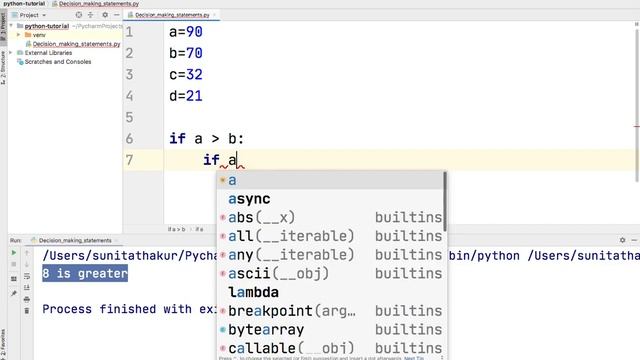Click the 'if a>b' editor breadcrumb
This screenshot has width=640, height=360.
(x=177, y=229)
